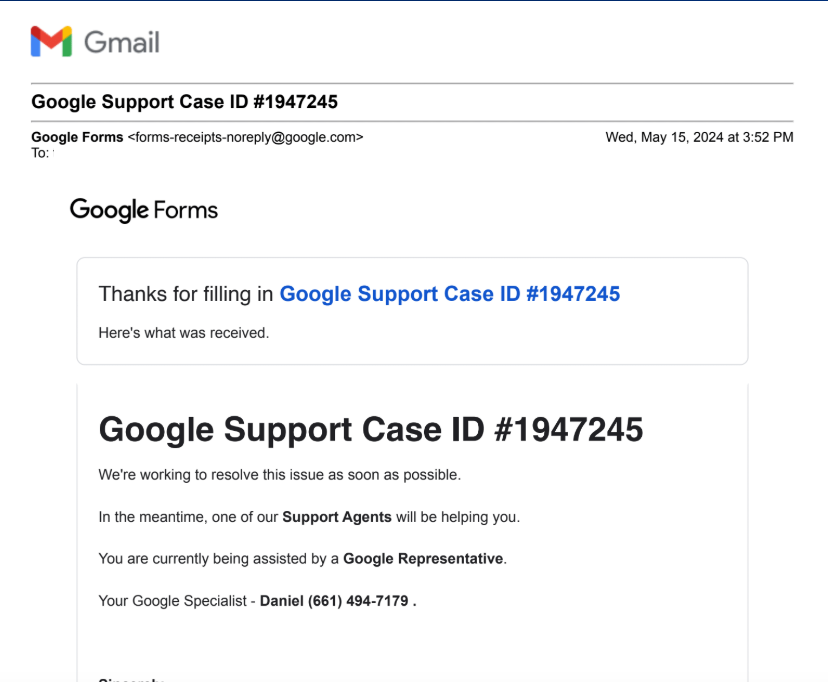Click the Gmail M logo icon
Screen dimensions: 828x682
[x=51, y=42]
